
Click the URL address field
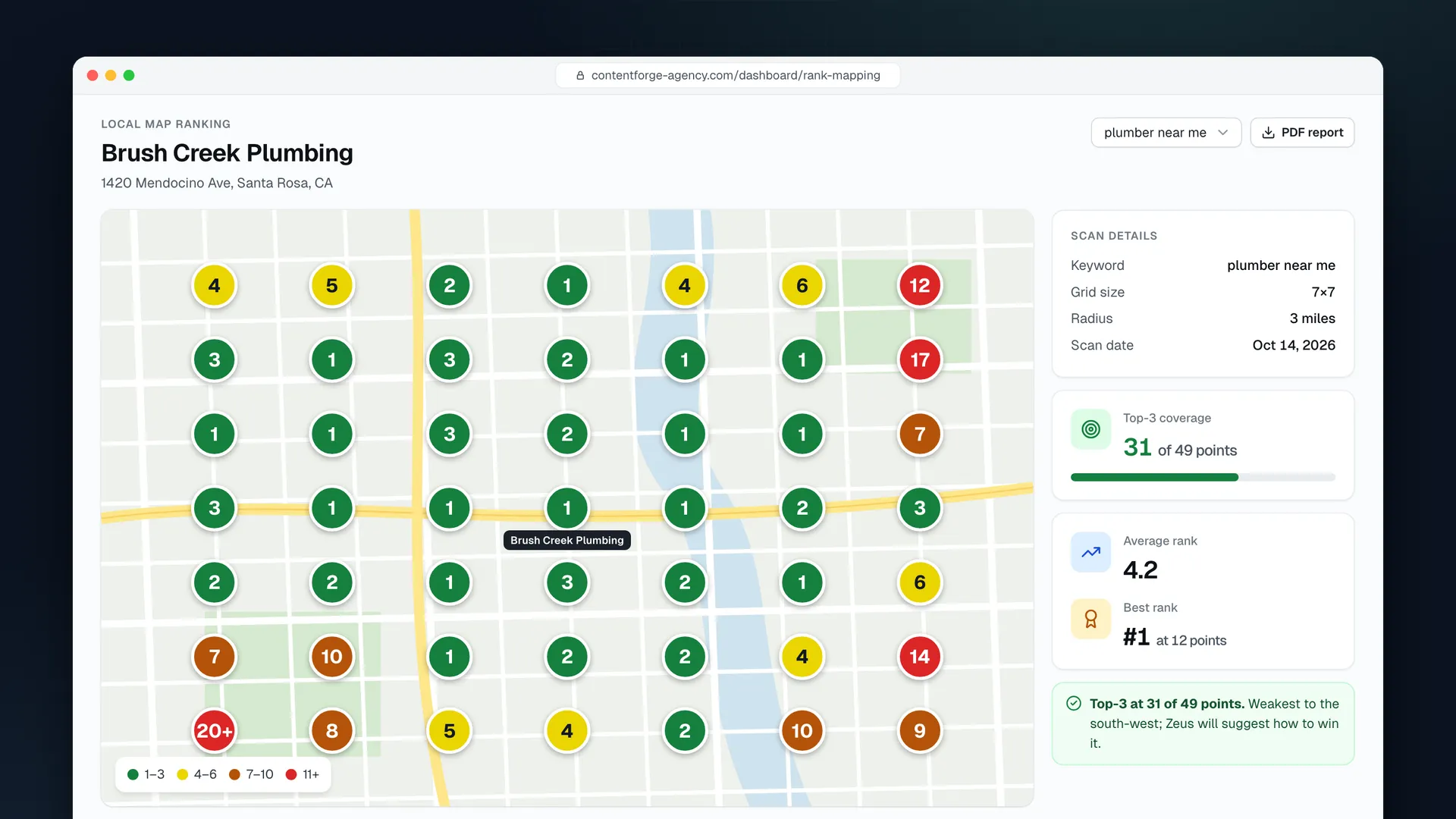pos(728,76)
